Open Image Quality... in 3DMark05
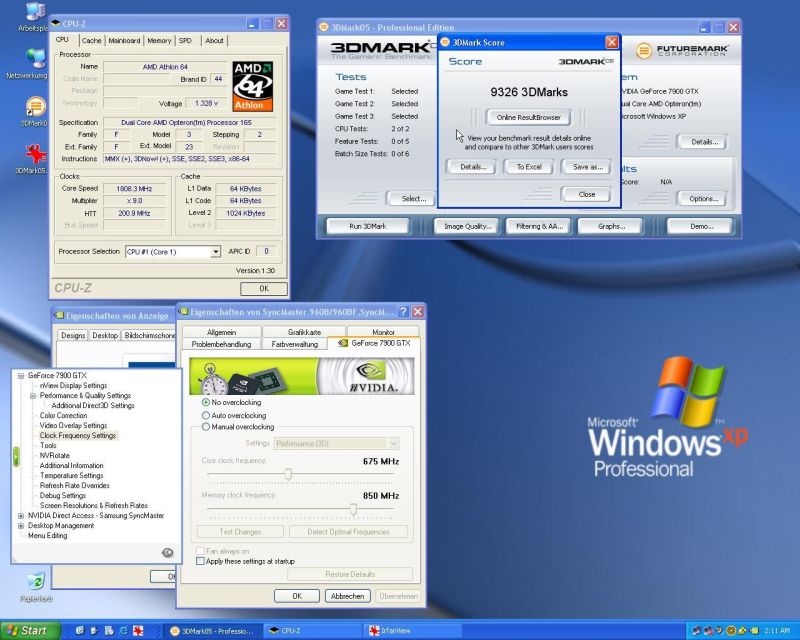 [467, 226]
